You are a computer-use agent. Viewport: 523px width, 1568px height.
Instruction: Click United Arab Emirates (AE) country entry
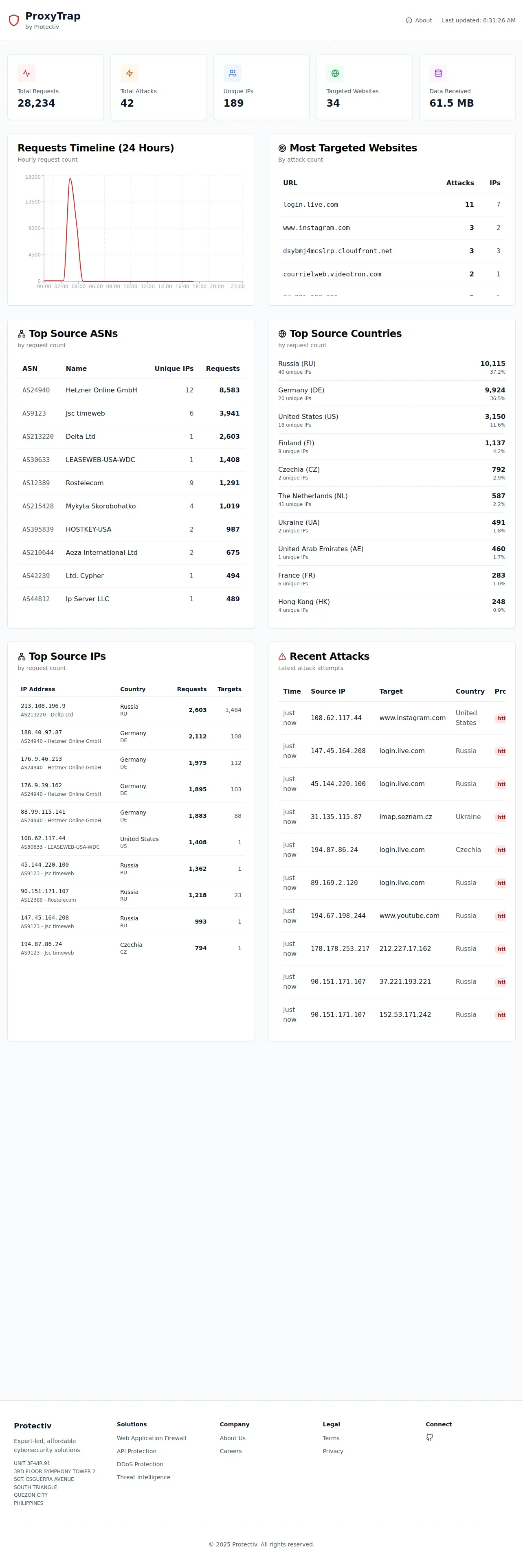click(391, 553)
